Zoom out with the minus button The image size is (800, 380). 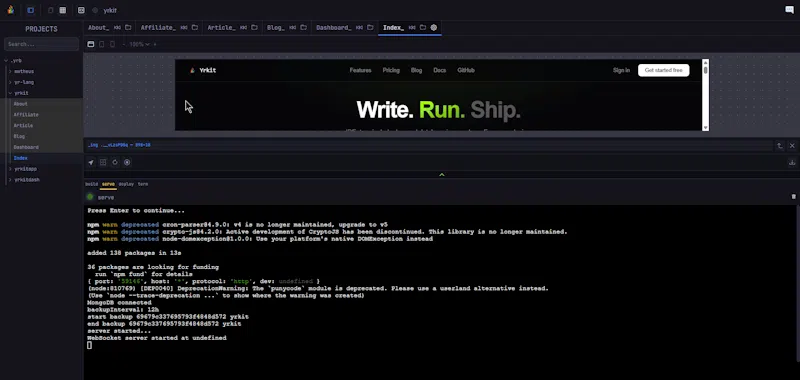[124, 44]
